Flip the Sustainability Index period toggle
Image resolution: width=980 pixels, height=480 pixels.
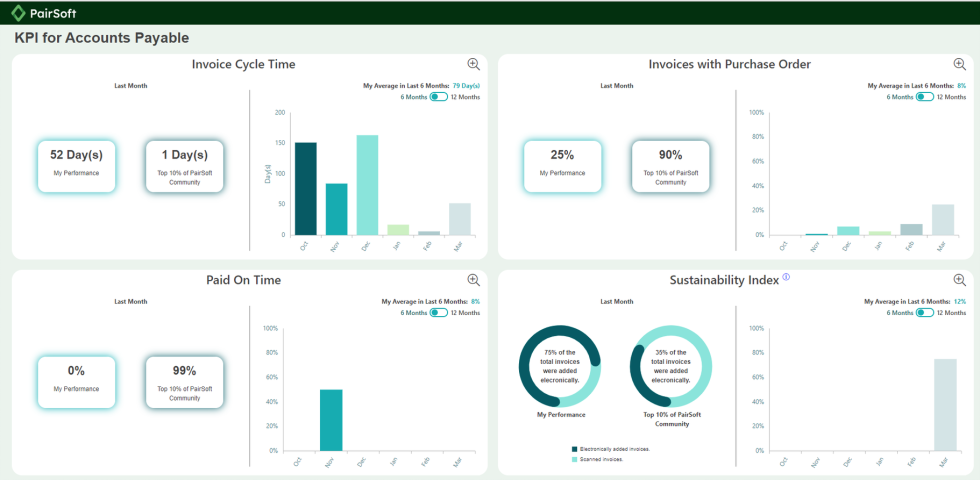point(924,313)
